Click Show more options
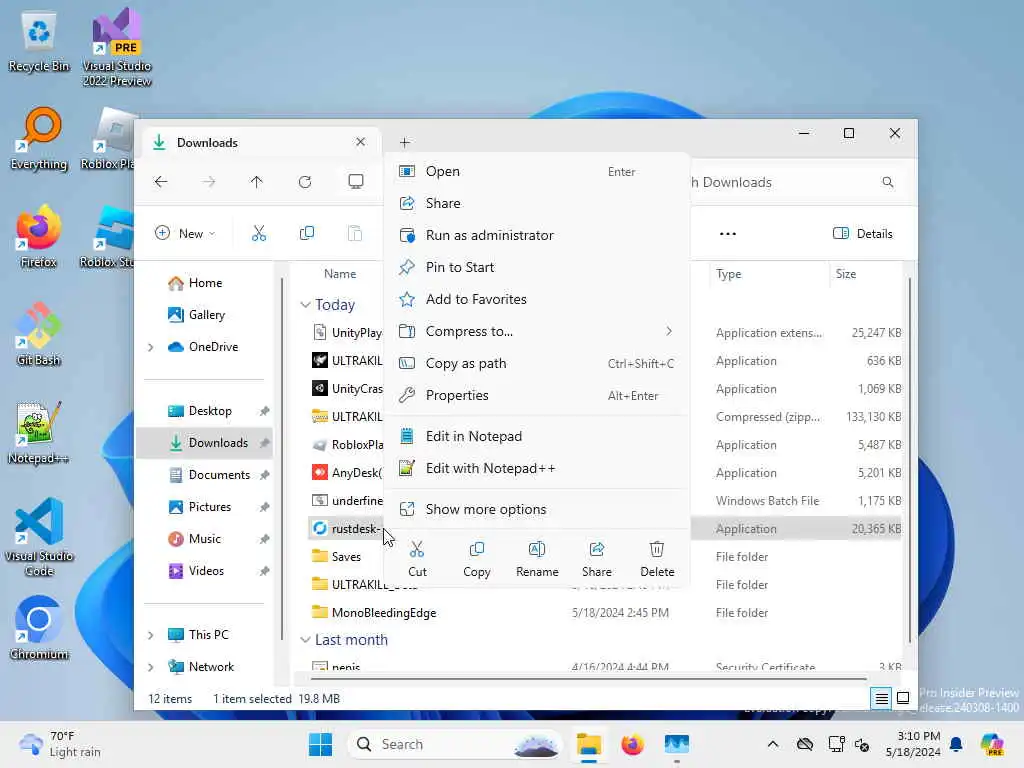1024x768 pixels. pos(536,509)
